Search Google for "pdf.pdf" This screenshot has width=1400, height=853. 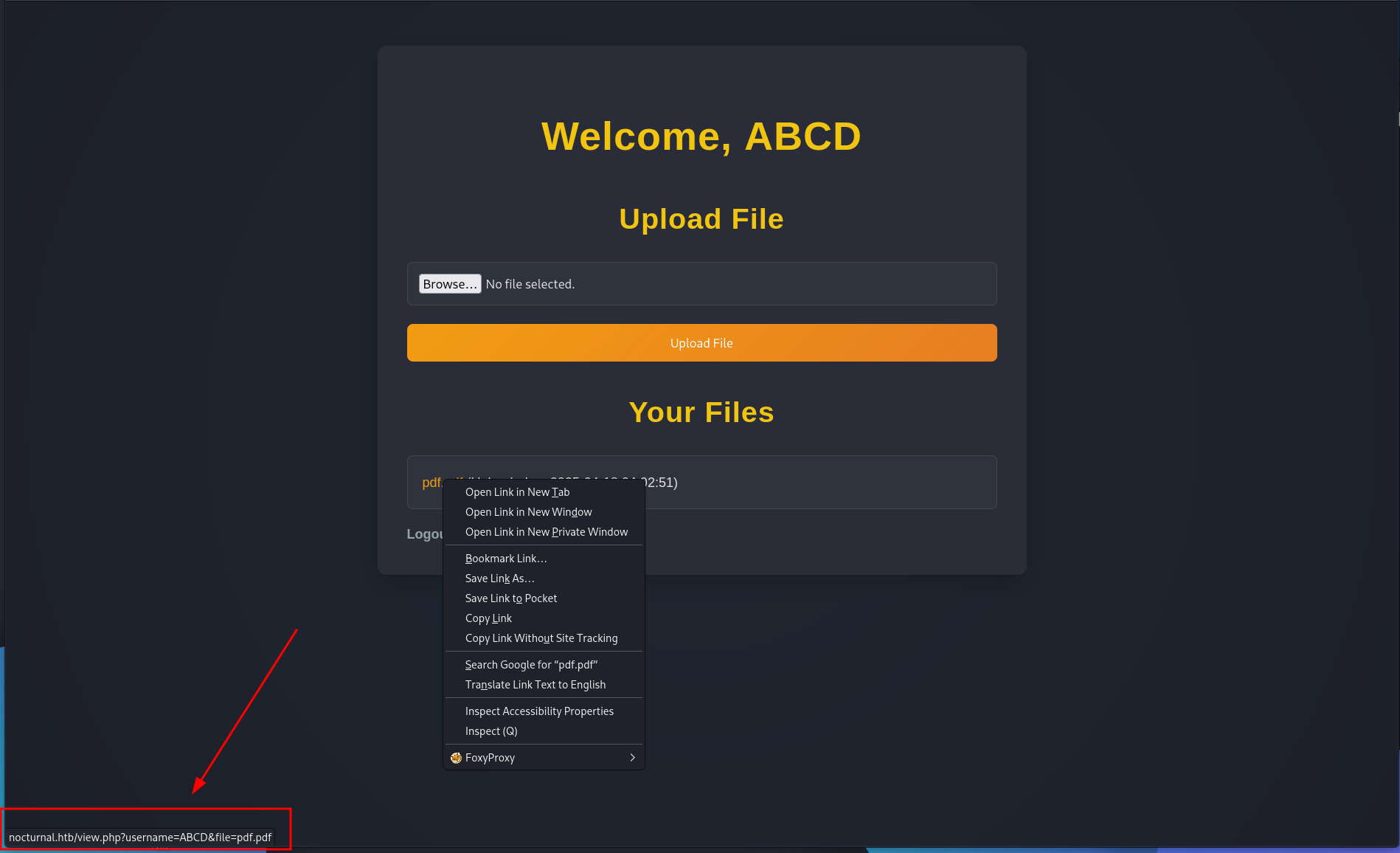click(531, 665)
